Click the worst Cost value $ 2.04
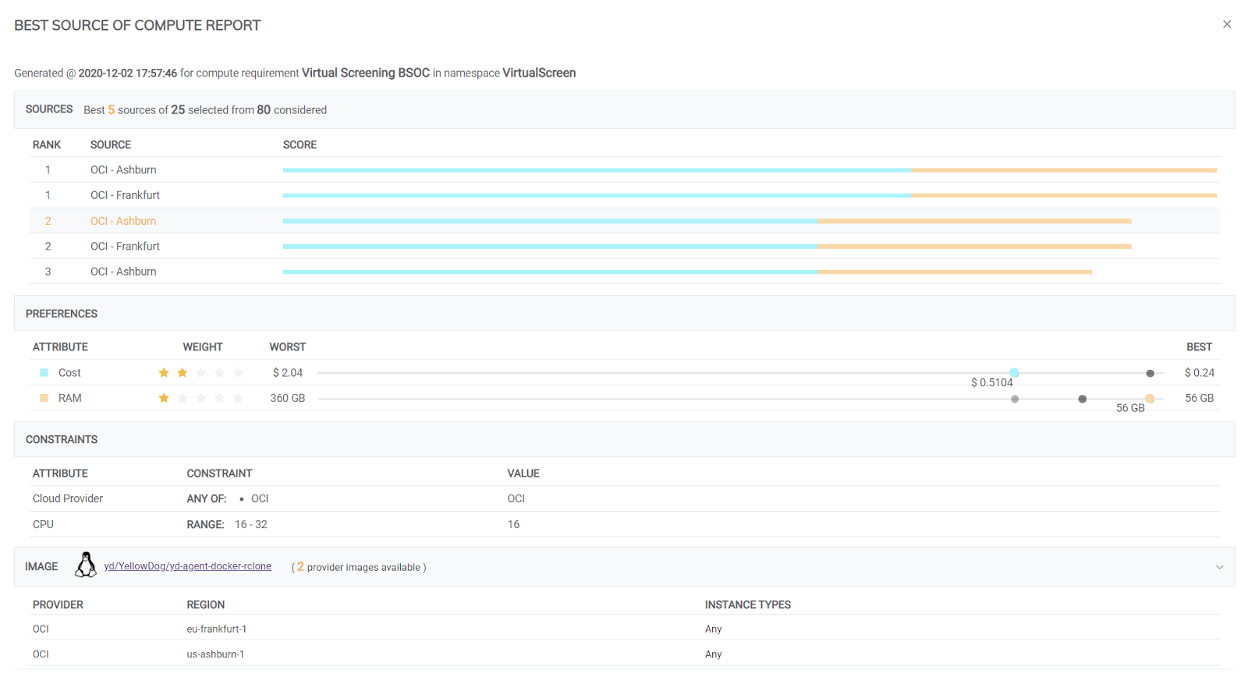 (288, 373)
